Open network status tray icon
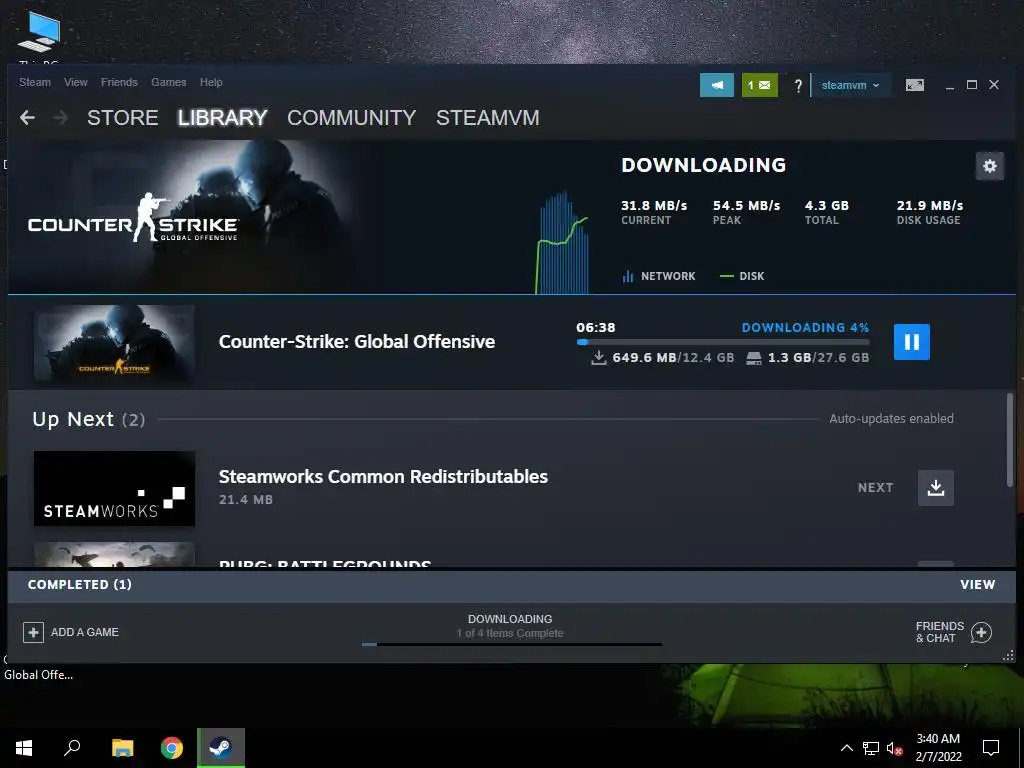 [871, 748]
